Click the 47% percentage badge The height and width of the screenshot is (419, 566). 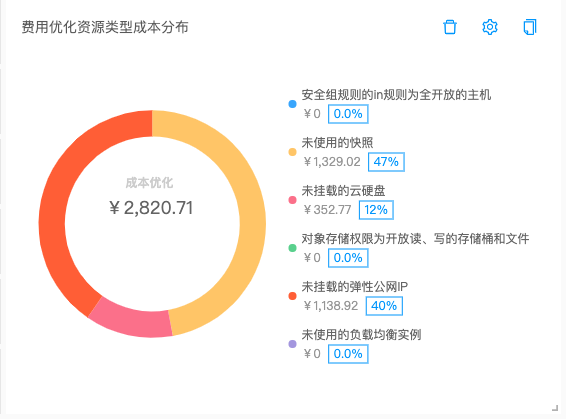(x=386, y=162)
